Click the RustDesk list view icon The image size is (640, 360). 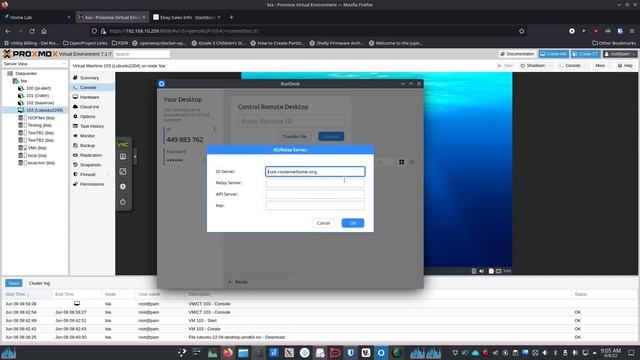(x=412, y=162)
